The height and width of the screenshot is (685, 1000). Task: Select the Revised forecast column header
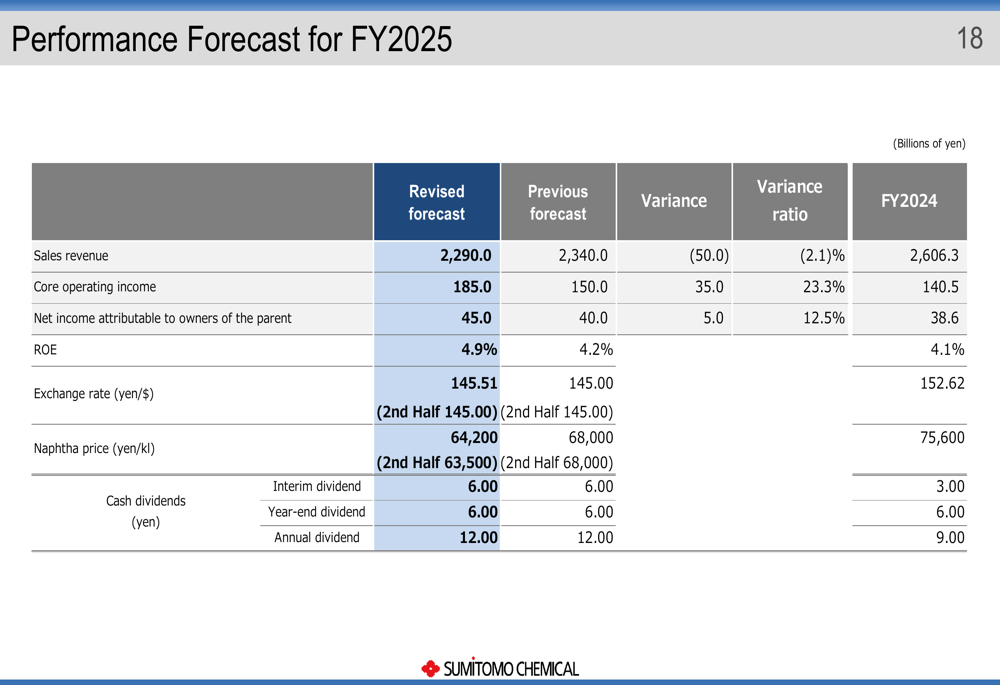coord(436,202)
